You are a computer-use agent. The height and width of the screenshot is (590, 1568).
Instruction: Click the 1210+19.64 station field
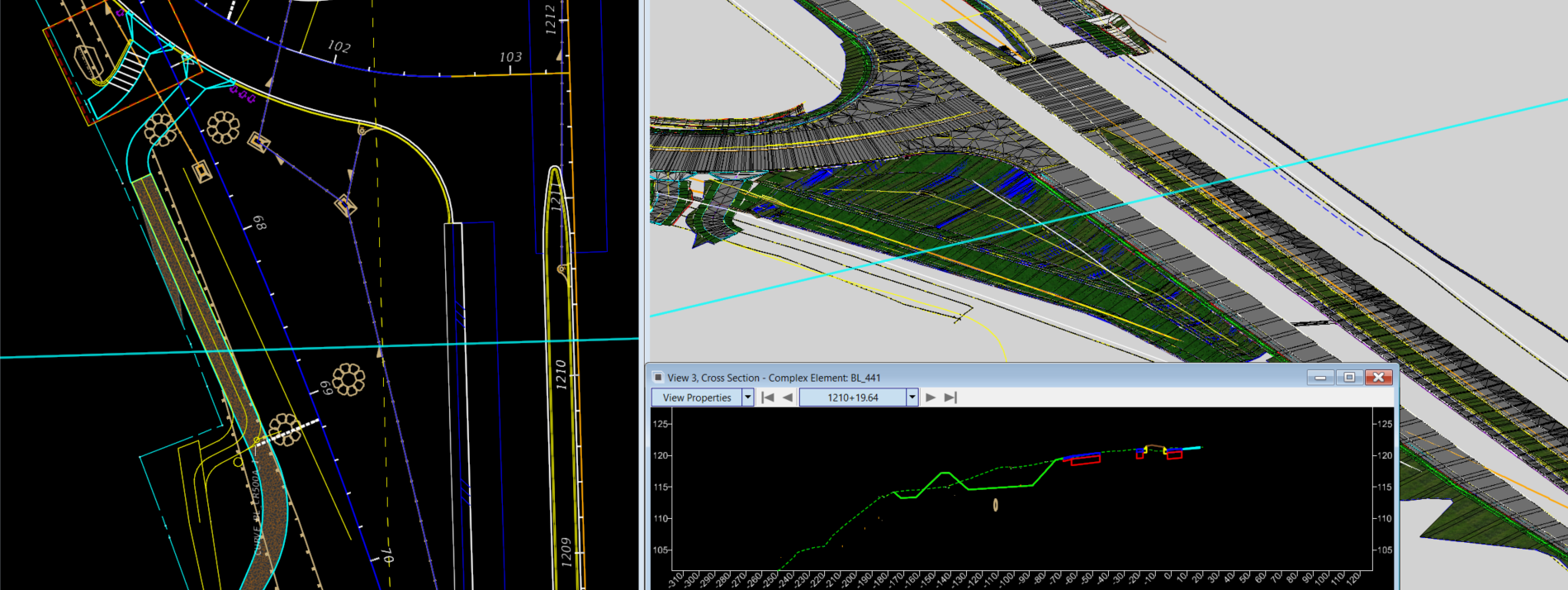pos(852,397)
